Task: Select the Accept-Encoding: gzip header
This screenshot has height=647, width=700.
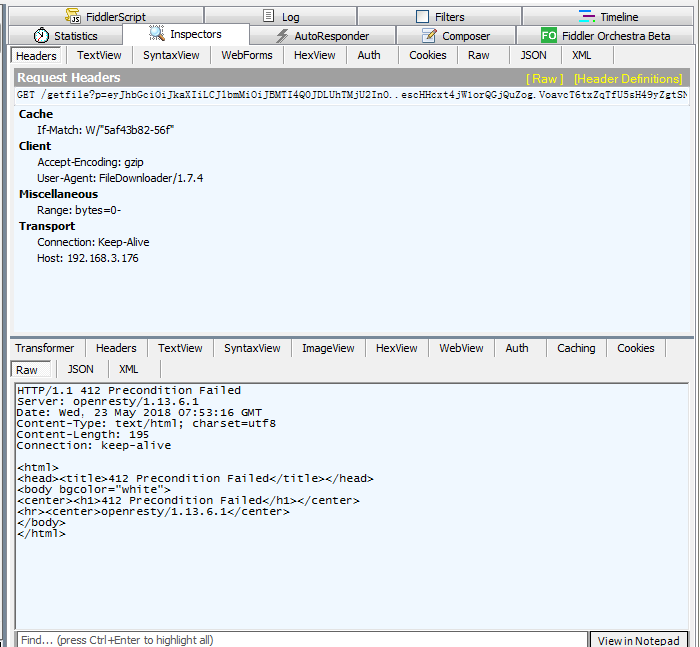Action: pos(90,162)
